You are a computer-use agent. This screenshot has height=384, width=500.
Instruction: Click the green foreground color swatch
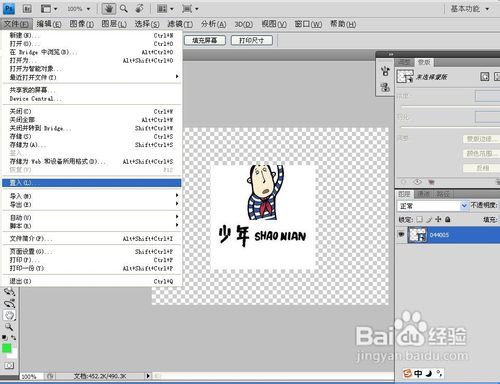coord(6,348)
